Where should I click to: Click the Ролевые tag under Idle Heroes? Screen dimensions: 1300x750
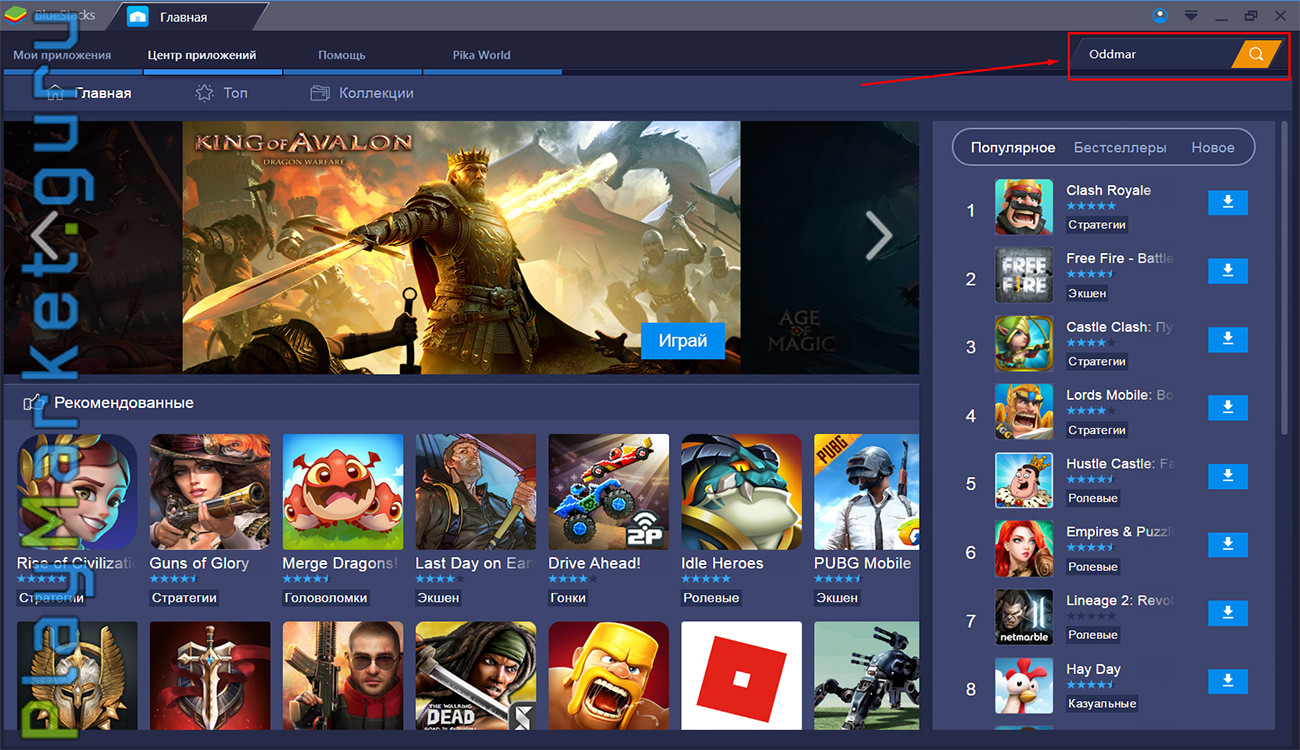[x=711, y=598]
